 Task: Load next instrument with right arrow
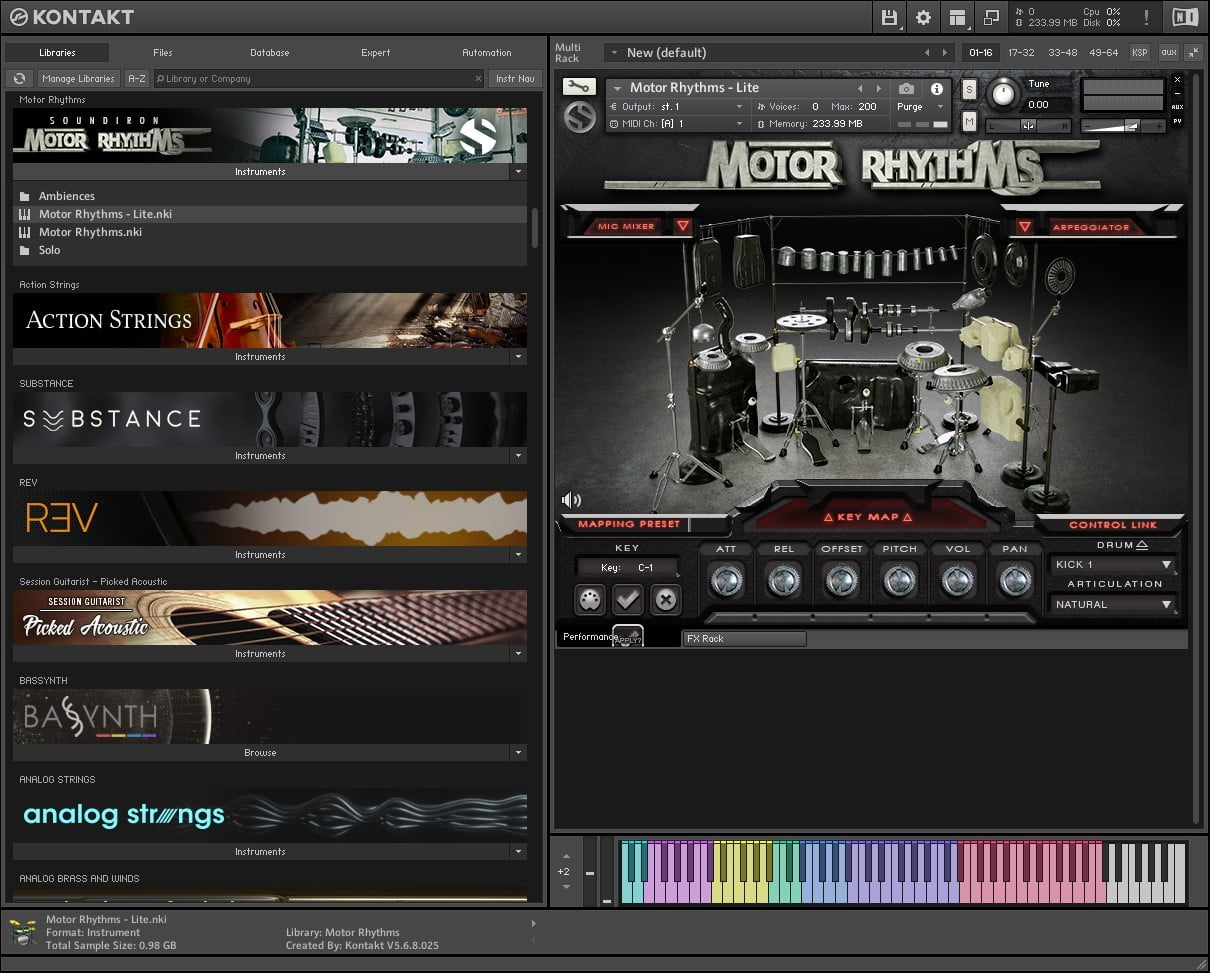[879, 88]
